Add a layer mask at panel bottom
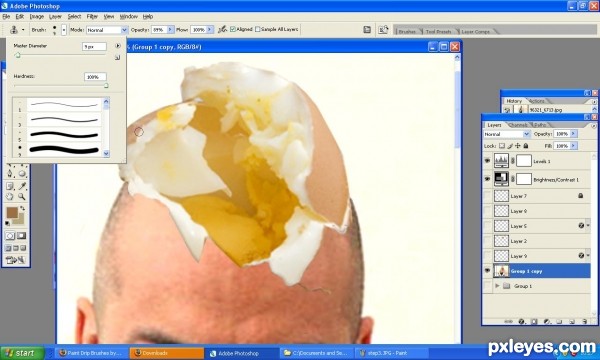Image resolution: width=600 pixels, height=360 pixels. click(534, 322)
